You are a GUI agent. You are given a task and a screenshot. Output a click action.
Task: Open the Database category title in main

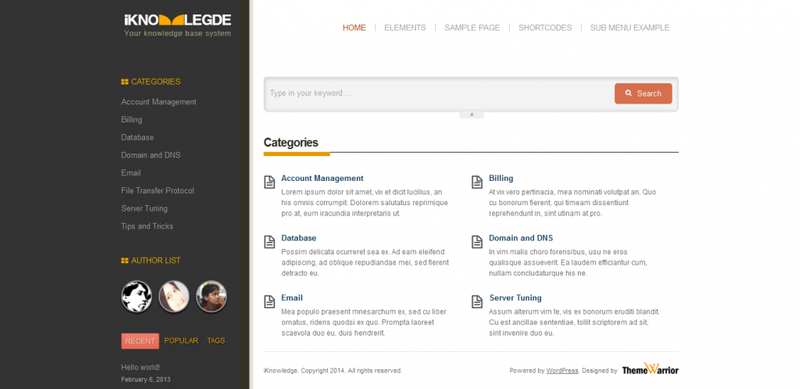(x=298, y=238)
